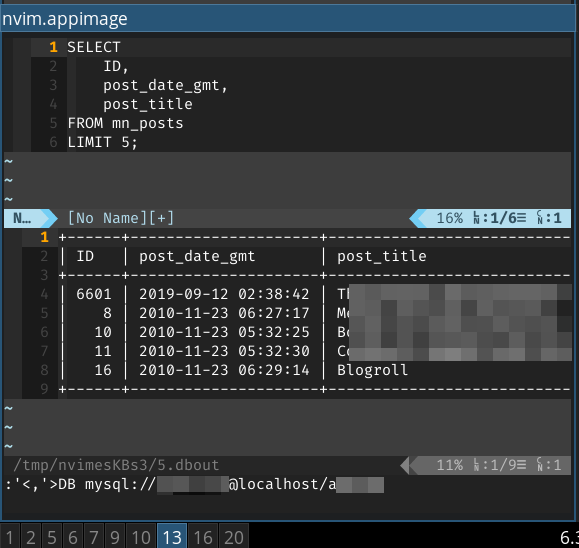Click 'post_title' on query line 4
This screenshot has width=579, height=548.
point(148,105)
